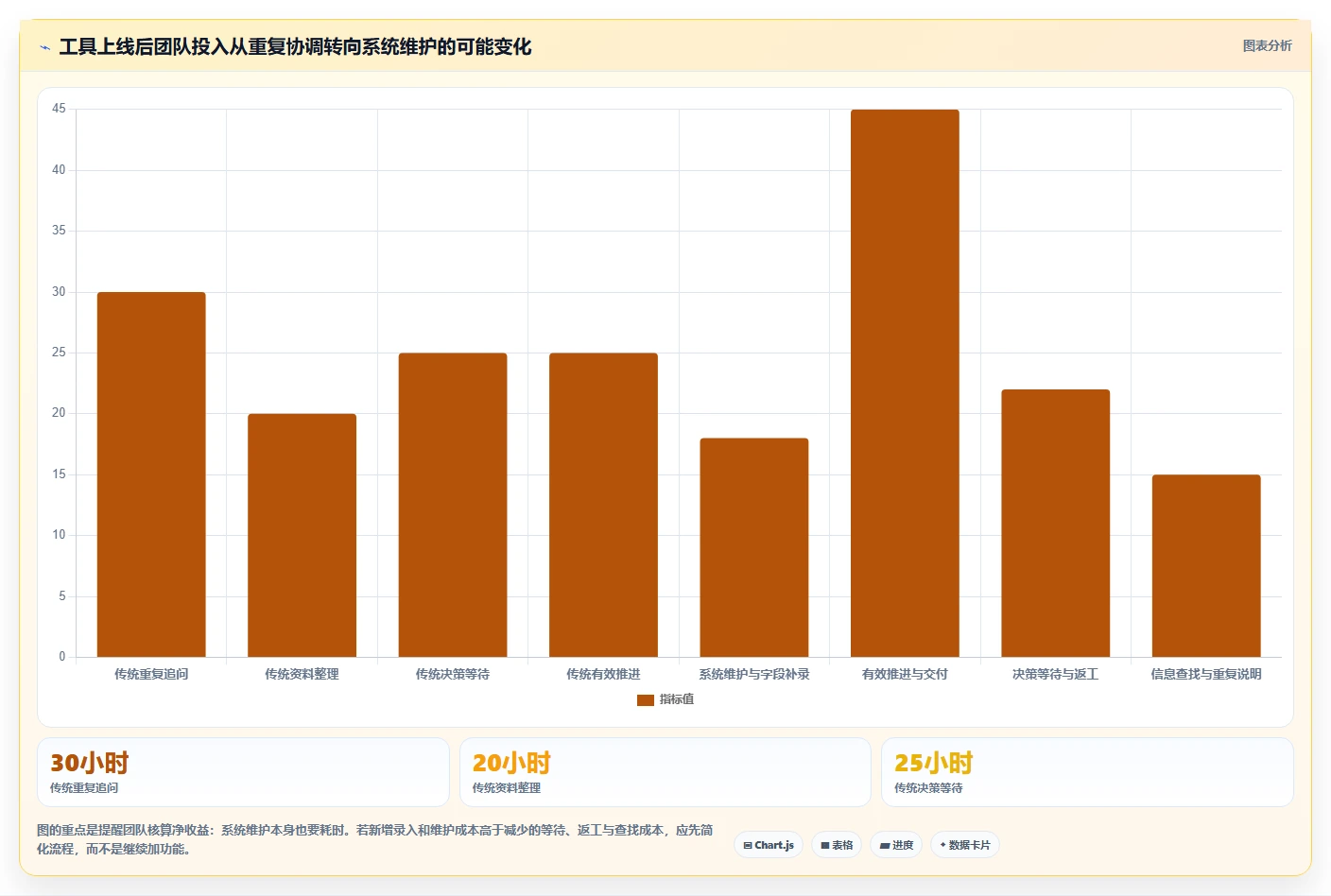Click the 系统维护与字段补录 bar
This screenshot has height=896, width=1331.
754,547
